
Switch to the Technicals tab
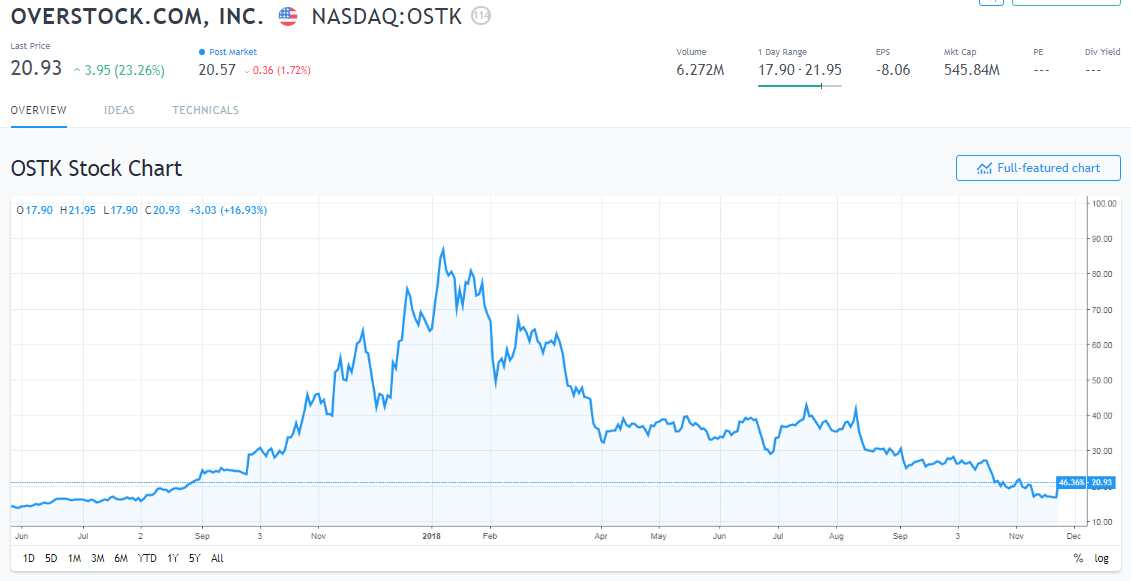tap(205, 110)
